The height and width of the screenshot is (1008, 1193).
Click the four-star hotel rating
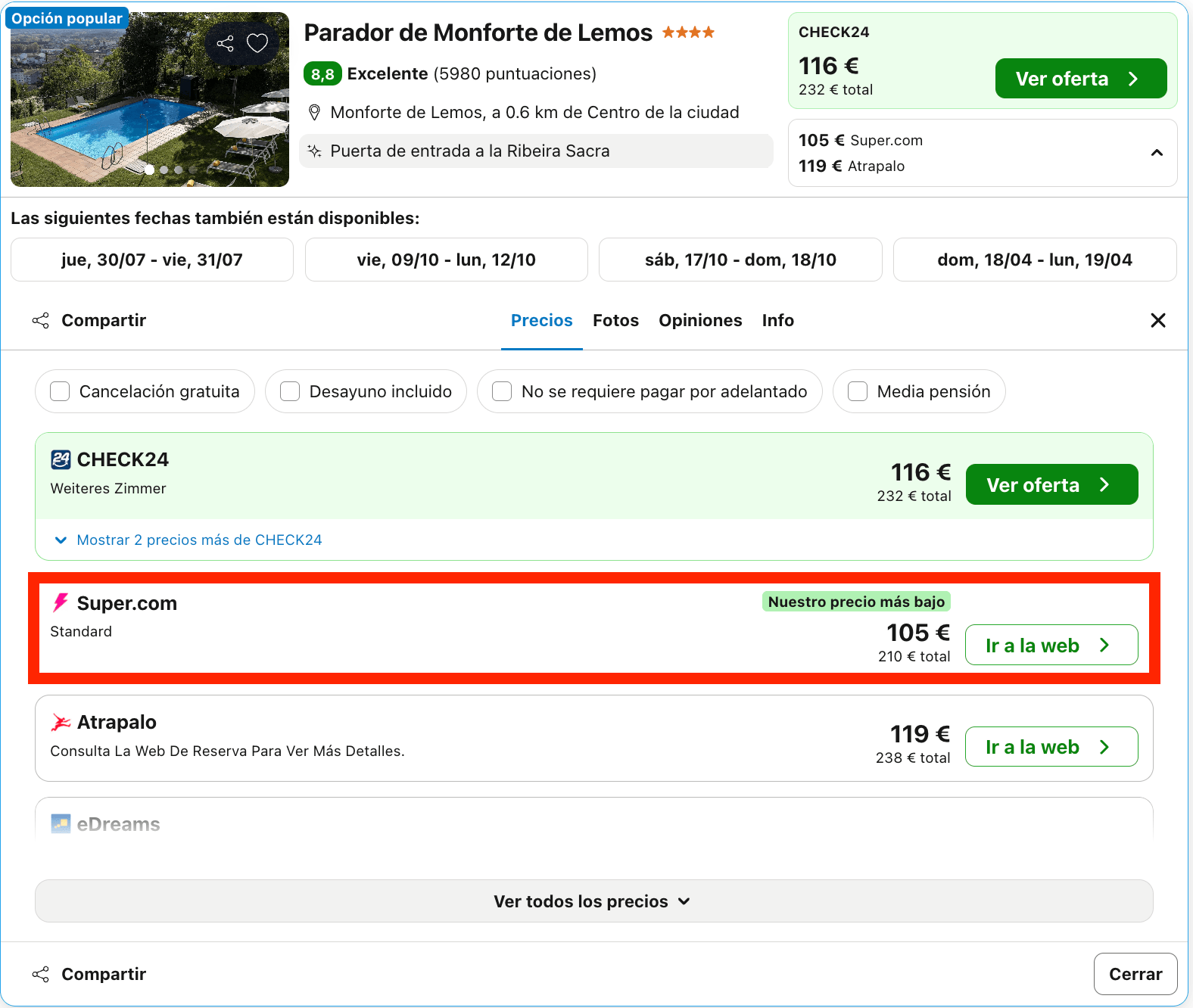point(688,33)
